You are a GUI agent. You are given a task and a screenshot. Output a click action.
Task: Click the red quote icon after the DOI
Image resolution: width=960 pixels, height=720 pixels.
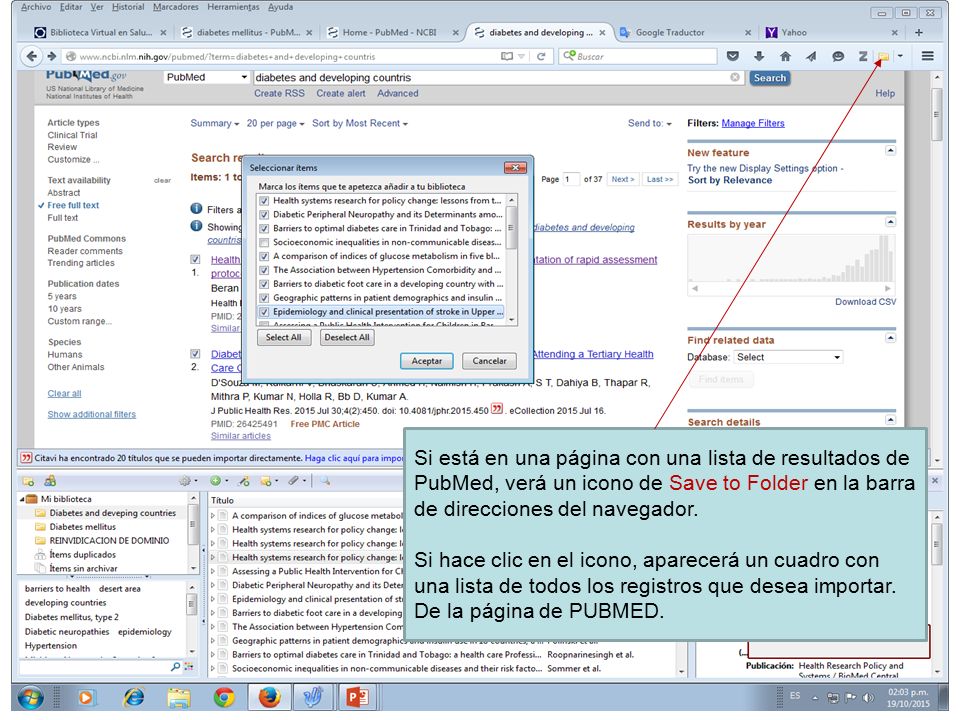[x=497, y=409]
